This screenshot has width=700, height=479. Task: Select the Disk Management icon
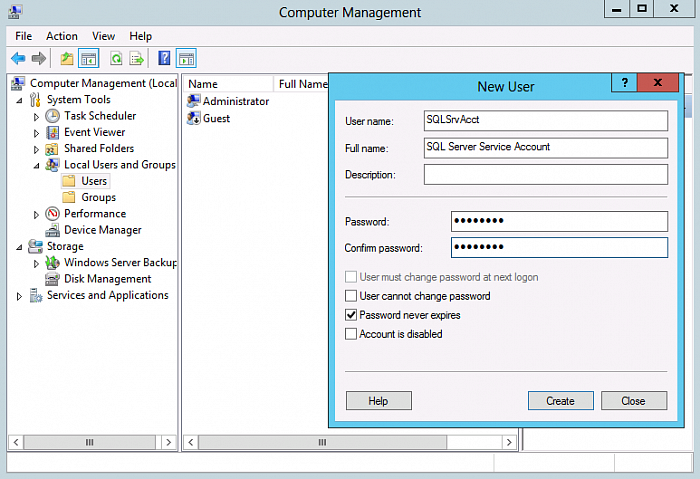53,279
